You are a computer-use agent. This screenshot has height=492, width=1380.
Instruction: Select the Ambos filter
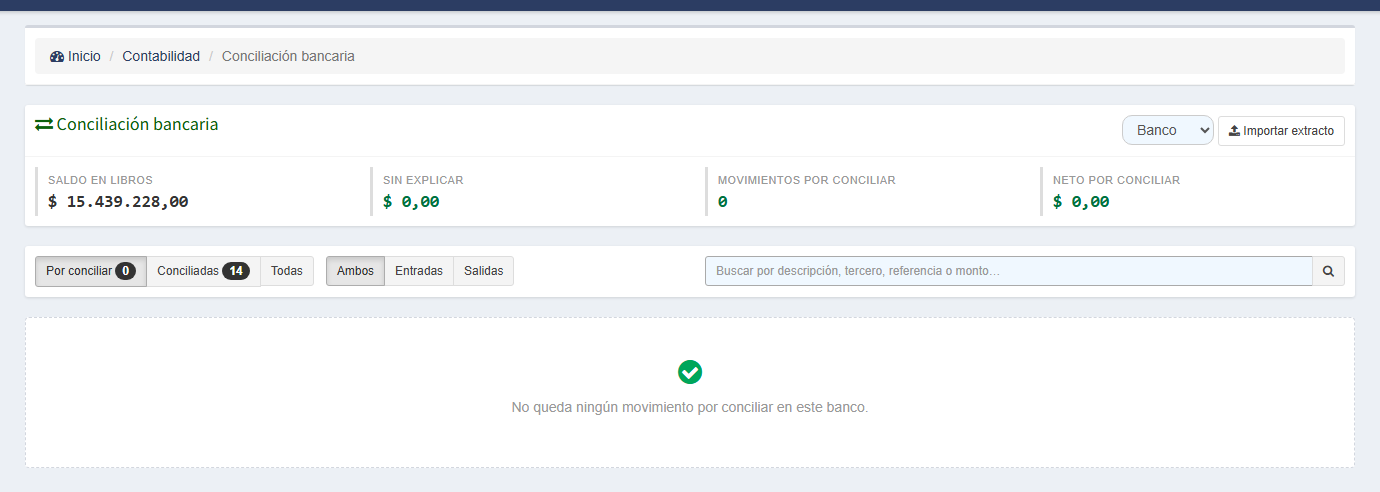click(x=355, y=271)
